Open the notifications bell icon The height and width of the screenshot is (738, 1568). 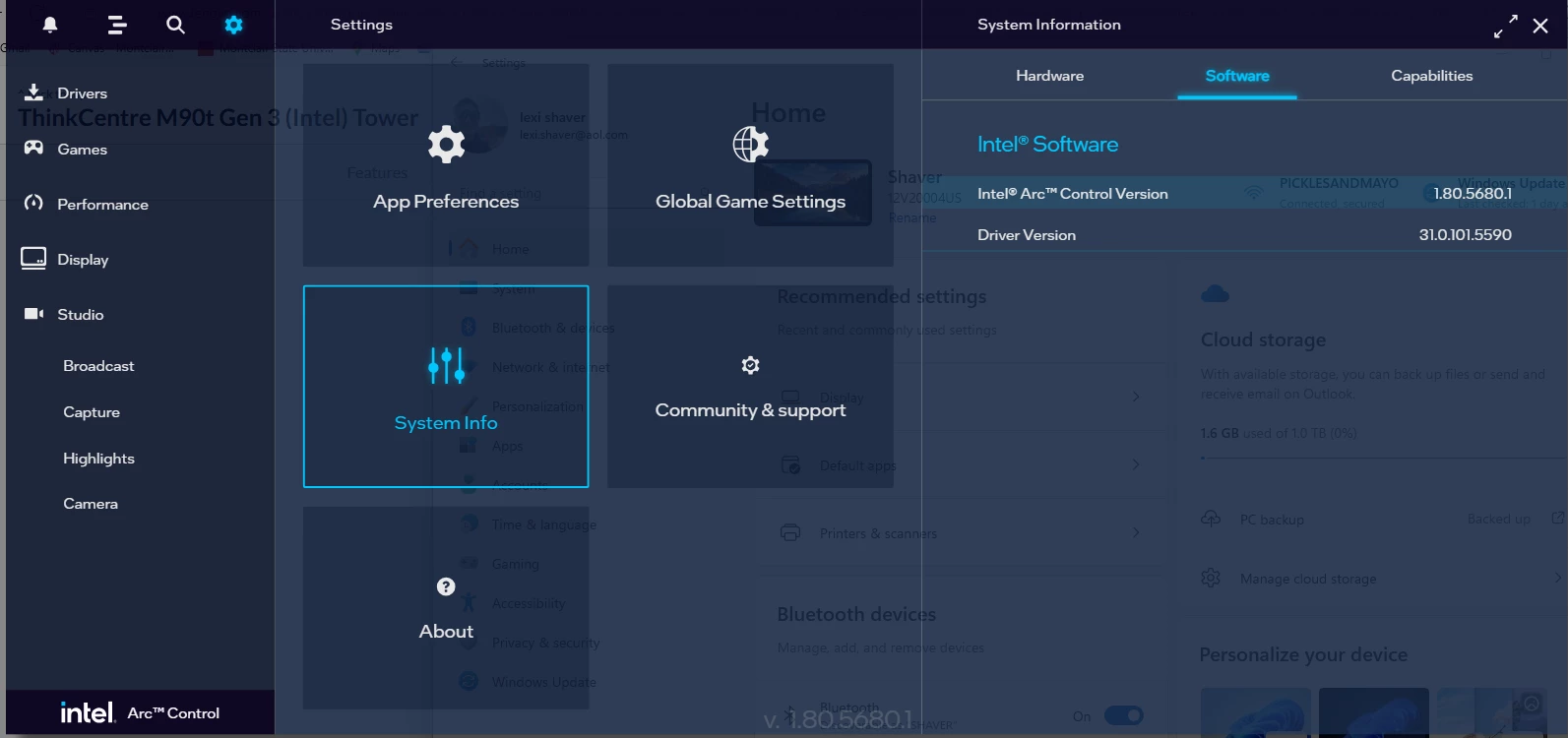click(x=50, y=25)
